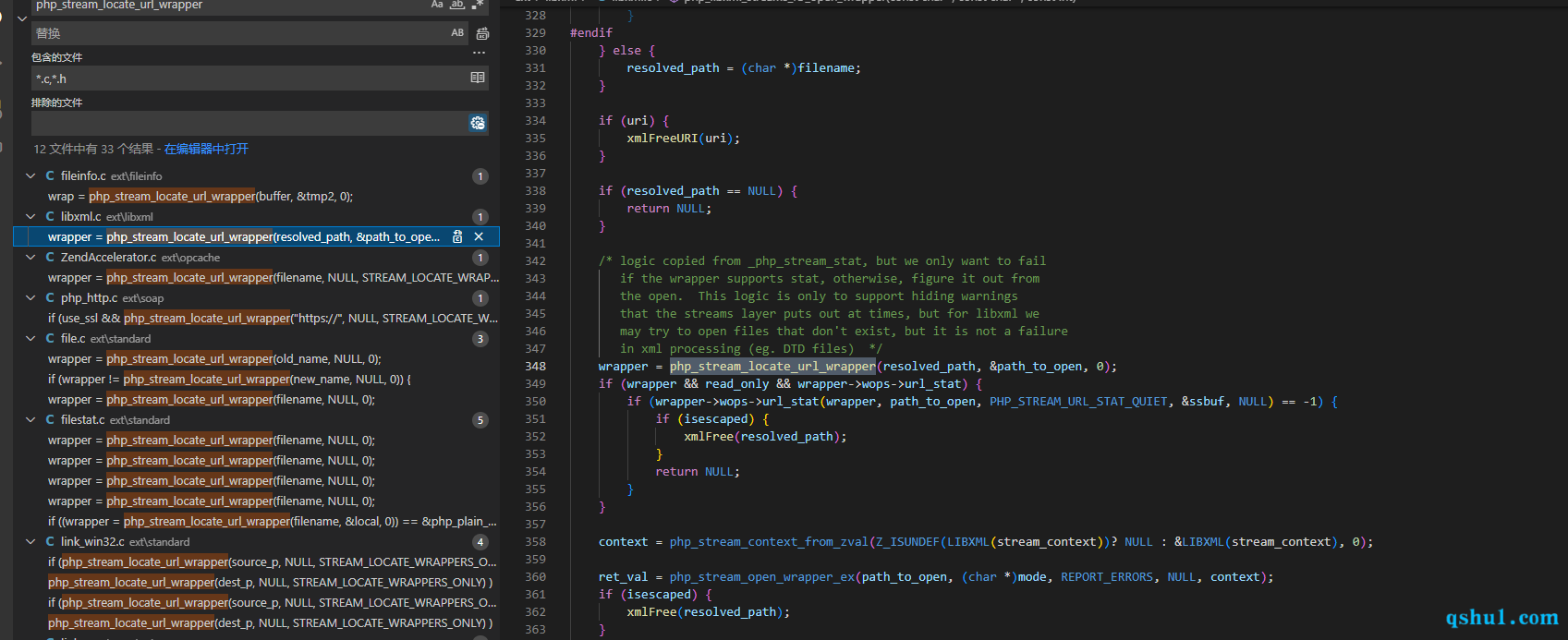Click the C file icon of link_win32.c

tap(50, 541)
